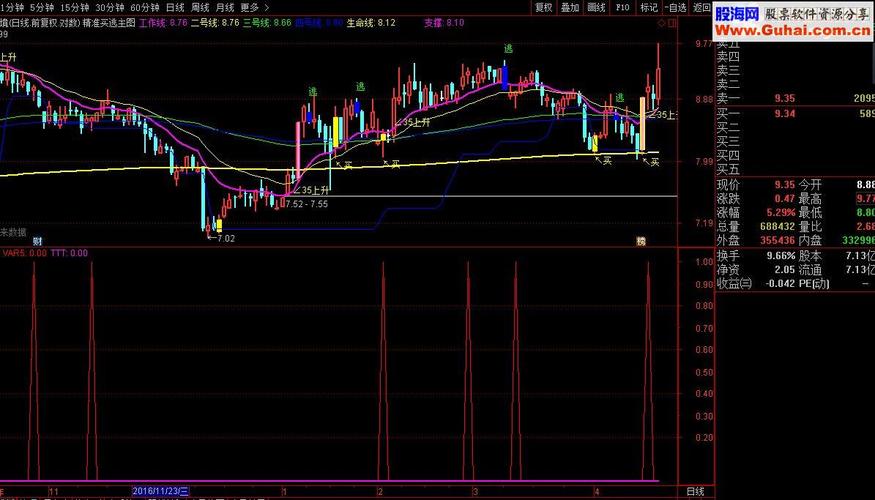Open the 标记 mark tool
This screenshot has width=875, height=500.
pyautogui.click(x=648, y=7)
